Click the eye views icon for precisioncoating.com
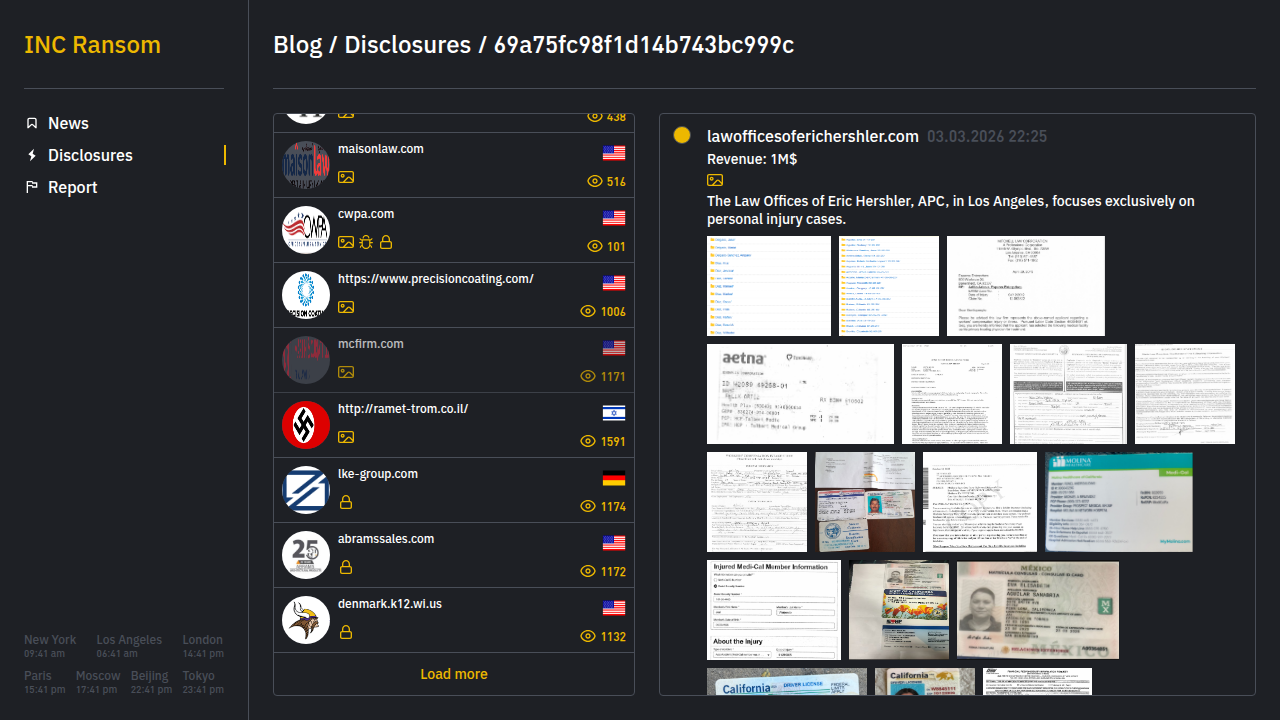The height and width of the screenshot is (720, 1280). 588,312
